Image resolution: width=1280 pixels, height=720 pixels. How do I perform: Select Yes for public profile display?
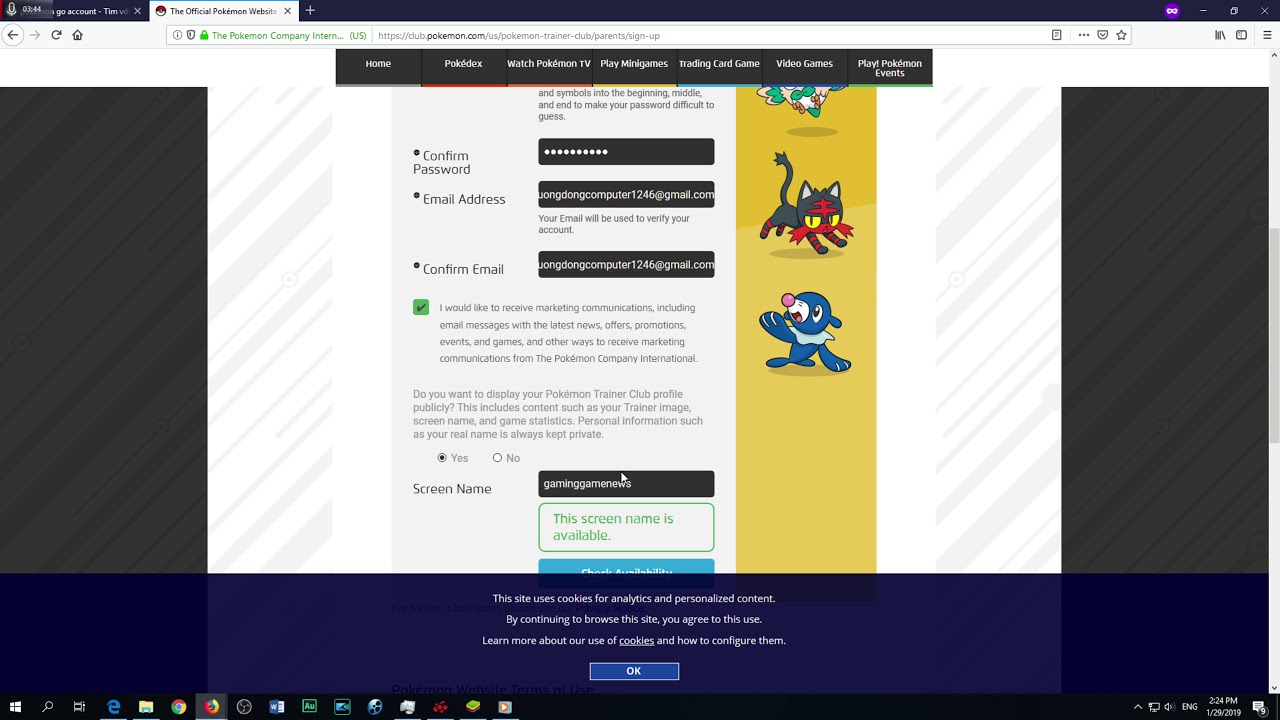pos(442,458)
